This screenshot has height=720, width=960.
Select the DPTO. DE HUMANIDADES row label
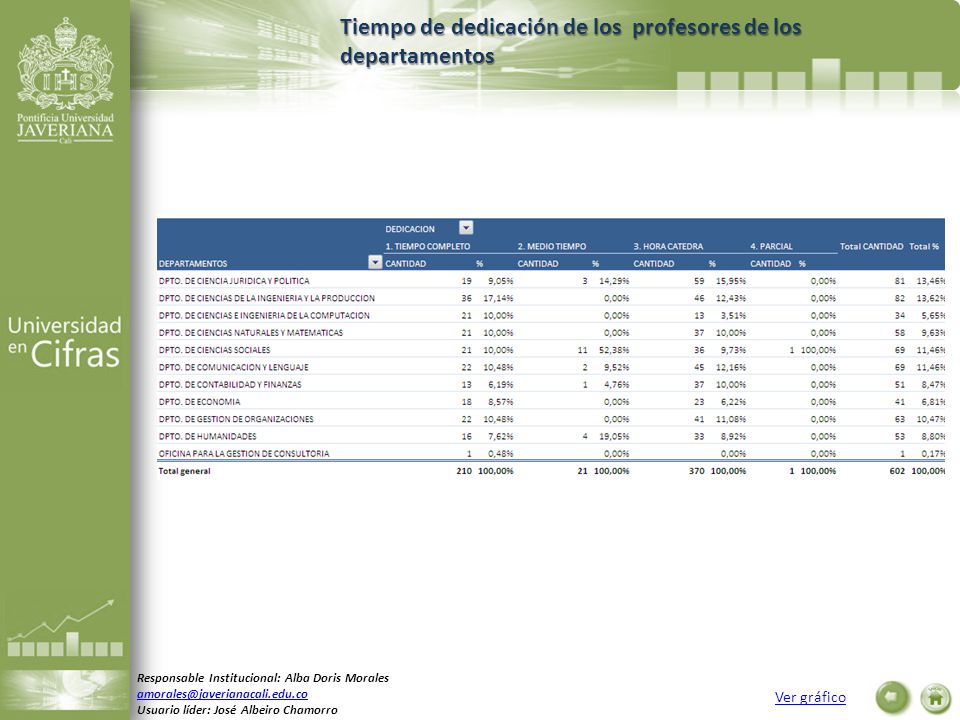(x=207, y=437)
